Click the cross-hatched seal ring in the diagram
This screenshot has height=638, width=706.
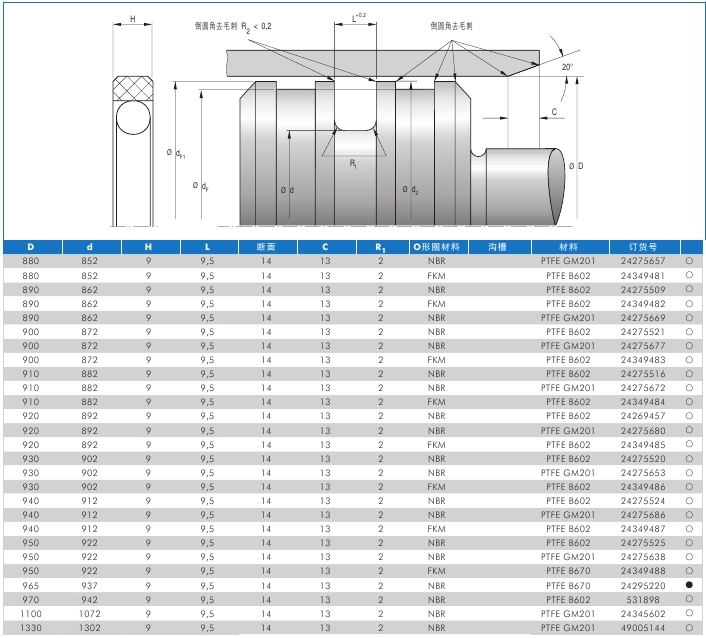pyautogui.click(x=133, y=88)
